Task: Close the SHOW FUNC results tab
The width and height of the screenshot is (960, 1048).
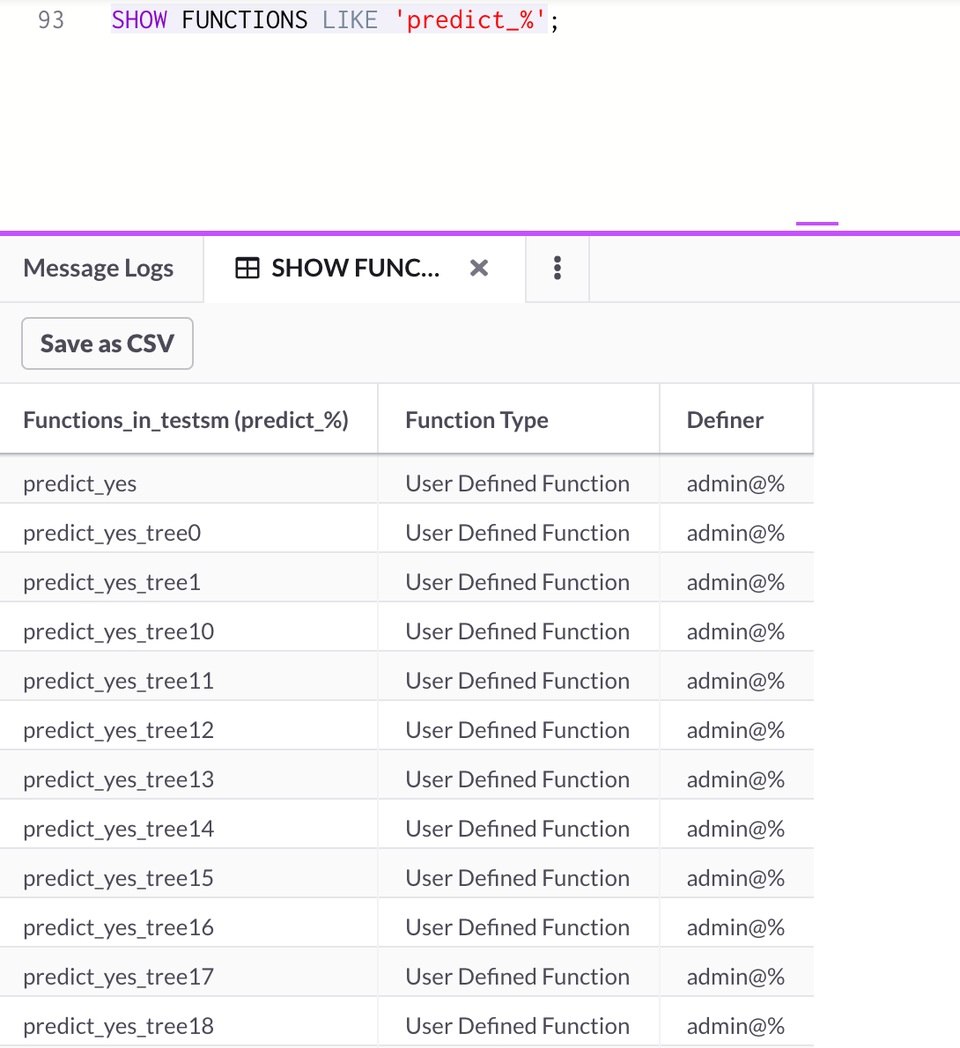Action: pyautogui.click(x=478, y=267)
